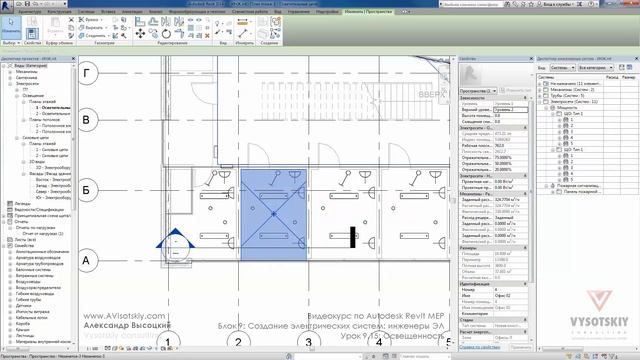This screenshot has height=360, width=640.
Task: Click the selected blue space in plan
Action: 273,215
